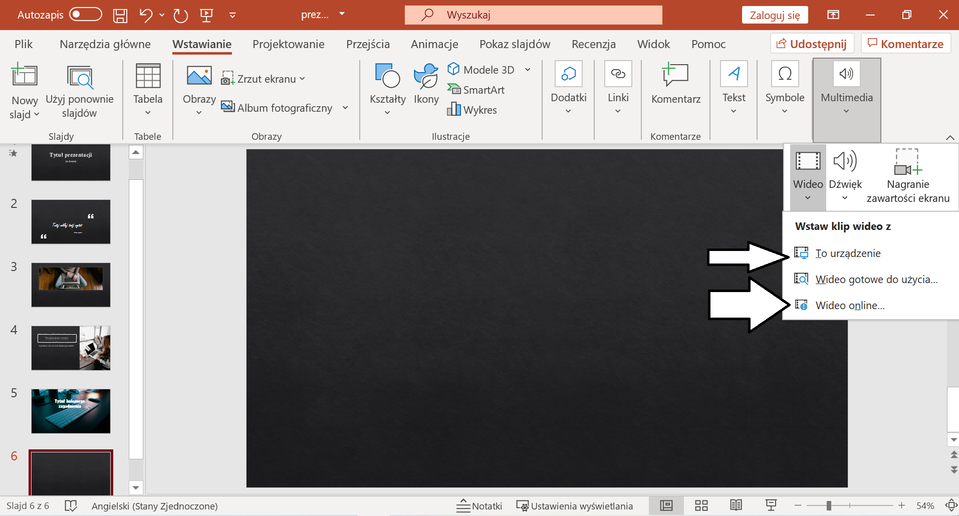
Task: Expand the Modele 3D dropdown arrow
Action: 528,69
